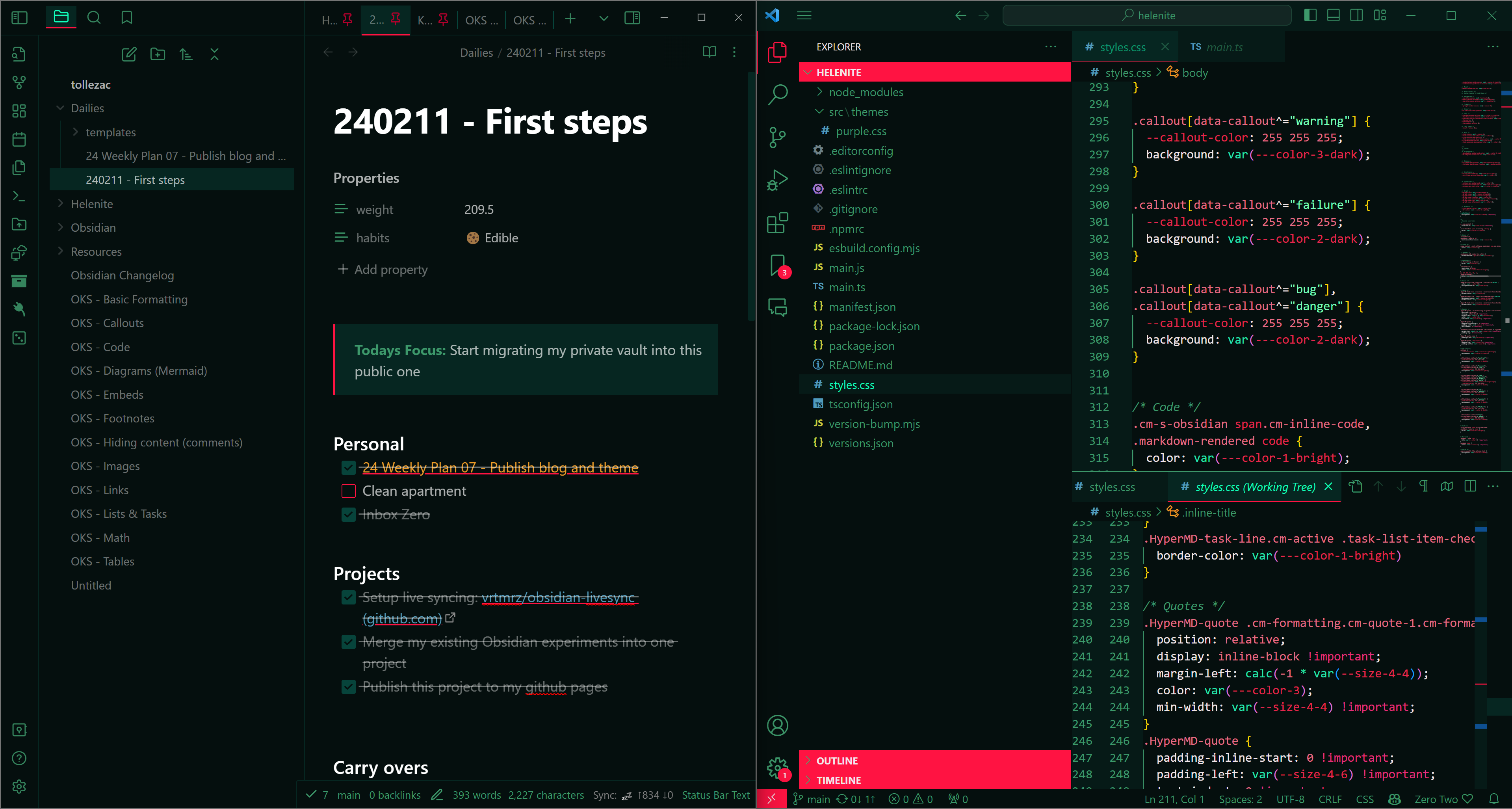Image resolution: width=1512 pixels, height=809 pixels.
Task: Open VS Code Accounts icon
Action: click(x=778, y=725)
